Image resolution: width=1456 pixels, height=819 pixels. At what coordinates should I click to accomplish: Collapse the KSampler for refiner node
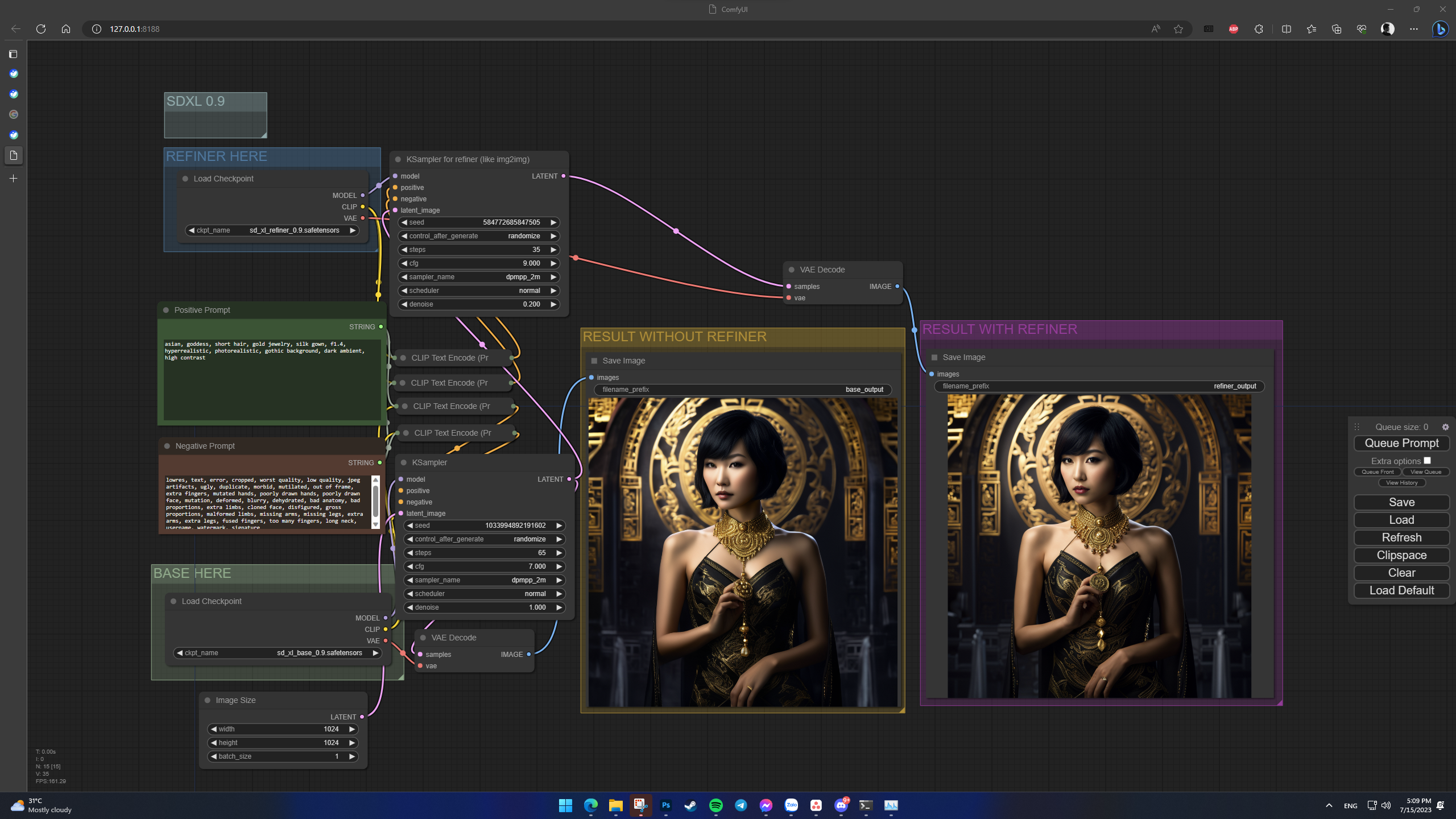pyautogui.click(x=398, y=160)
